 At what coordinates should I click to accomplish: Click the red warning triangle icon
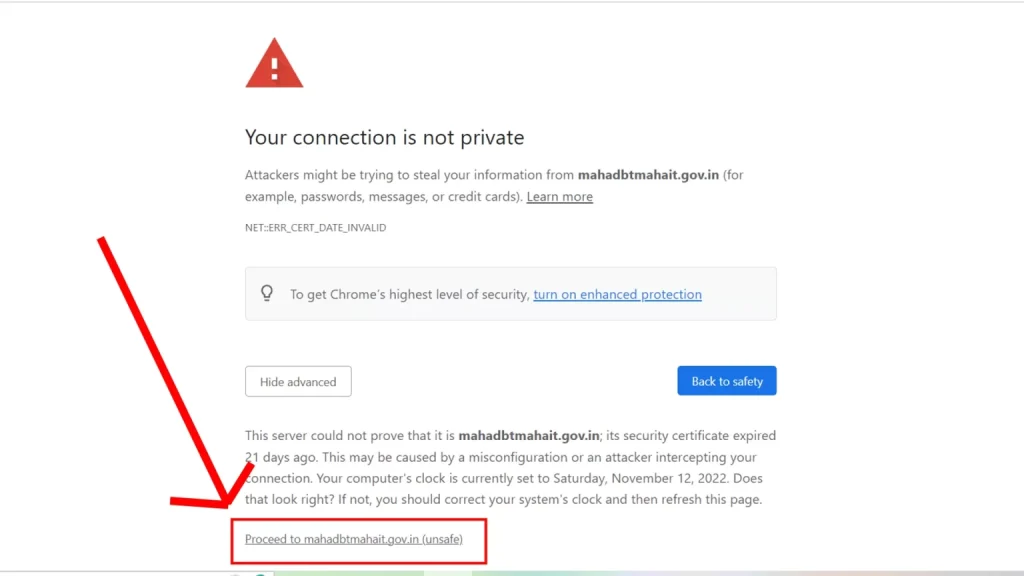point(274,63)
